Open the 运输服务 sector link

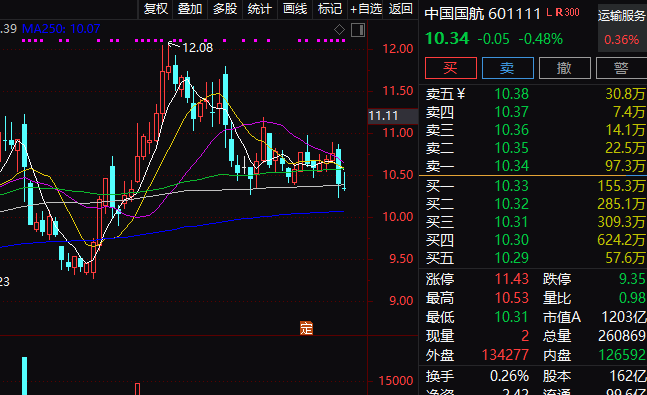point(622,16)
